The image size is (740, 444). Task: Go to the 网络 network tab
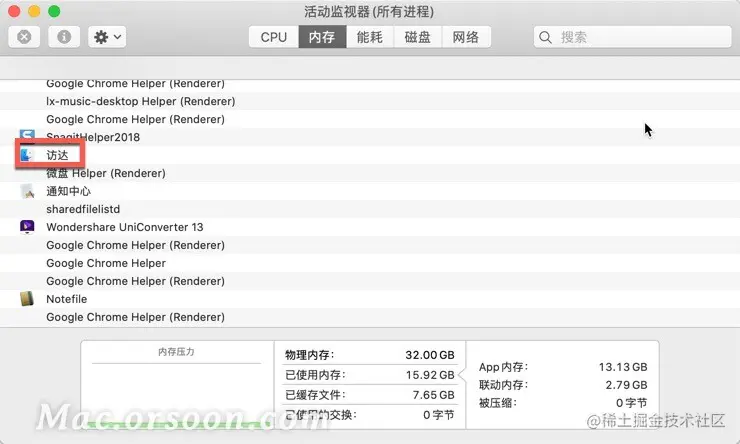click(x=466, y=37)
